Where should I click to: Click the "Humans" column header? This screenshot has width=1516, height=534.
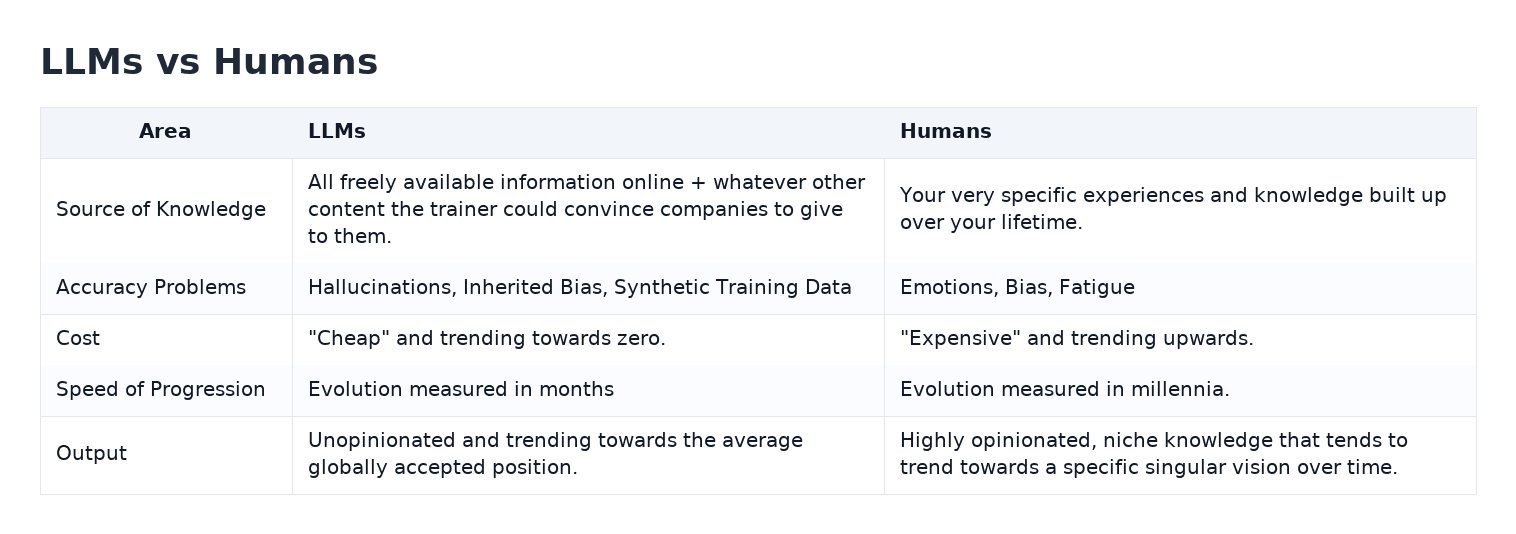945,132
